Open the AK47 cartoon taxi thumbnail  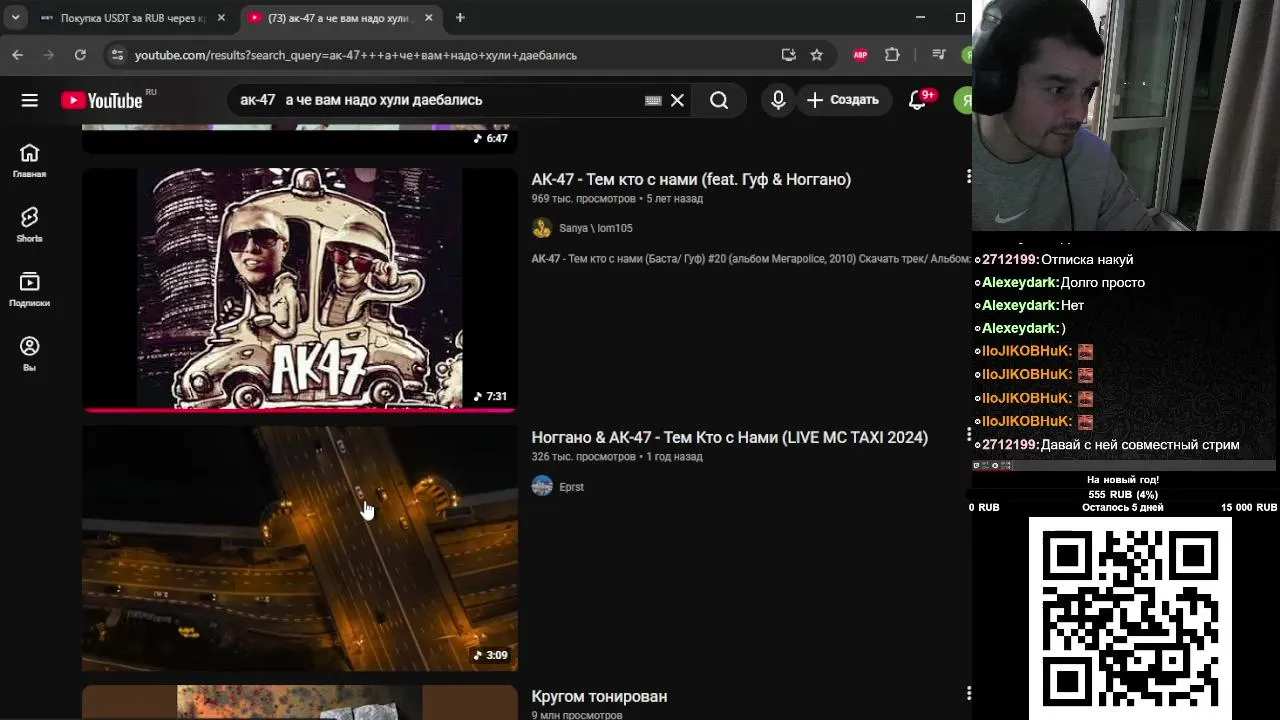(300, 290)
